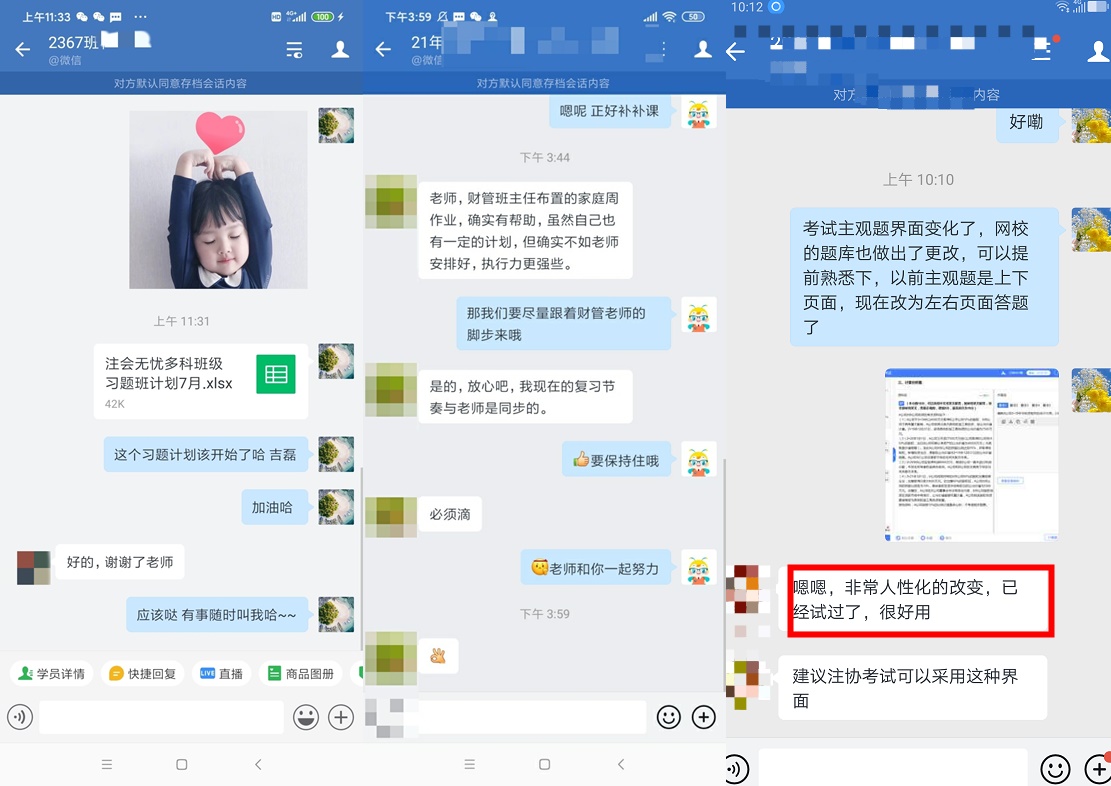The height and width of the screenshot is (786, 1111).
Task: Open three-dot menu in 21年 chat header
Action: [x=663, y=48]
